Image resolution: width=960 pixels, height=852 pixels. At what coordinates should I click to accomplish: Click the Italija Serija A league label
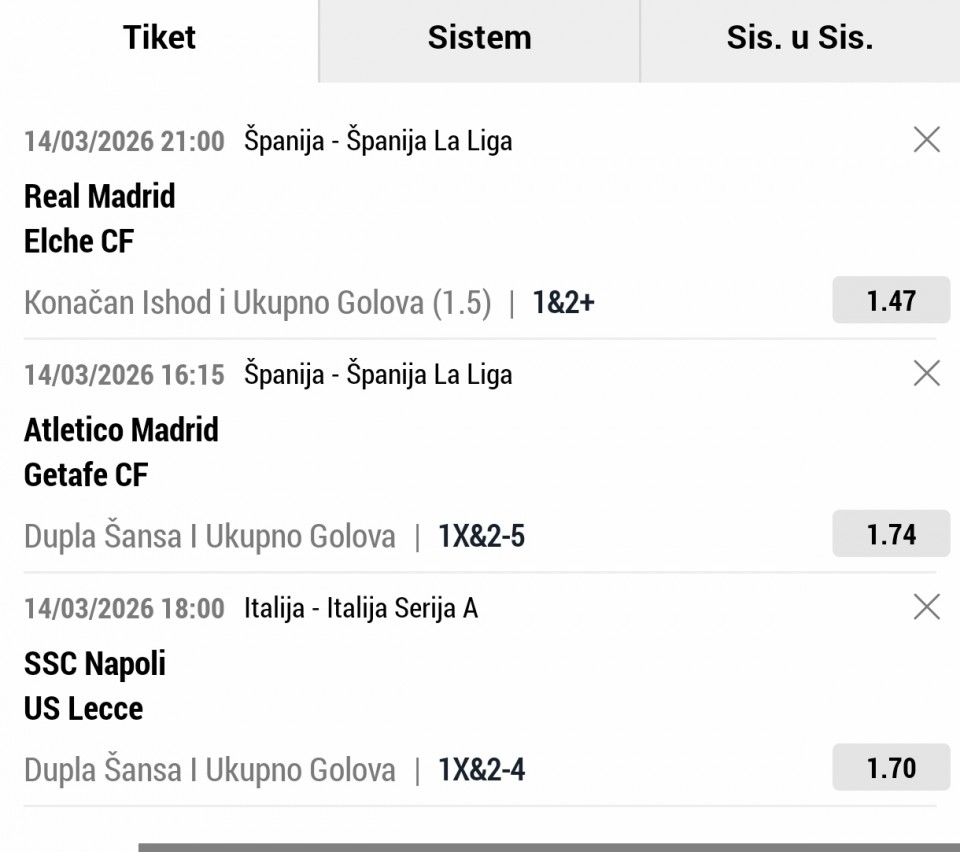click(x=361, y=608)
